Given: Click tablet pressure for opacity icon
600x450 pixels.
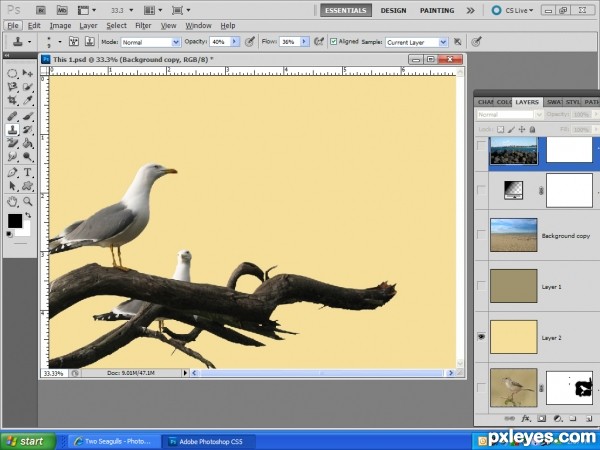Looking at the screenshot, I should (x=249, y=41).
